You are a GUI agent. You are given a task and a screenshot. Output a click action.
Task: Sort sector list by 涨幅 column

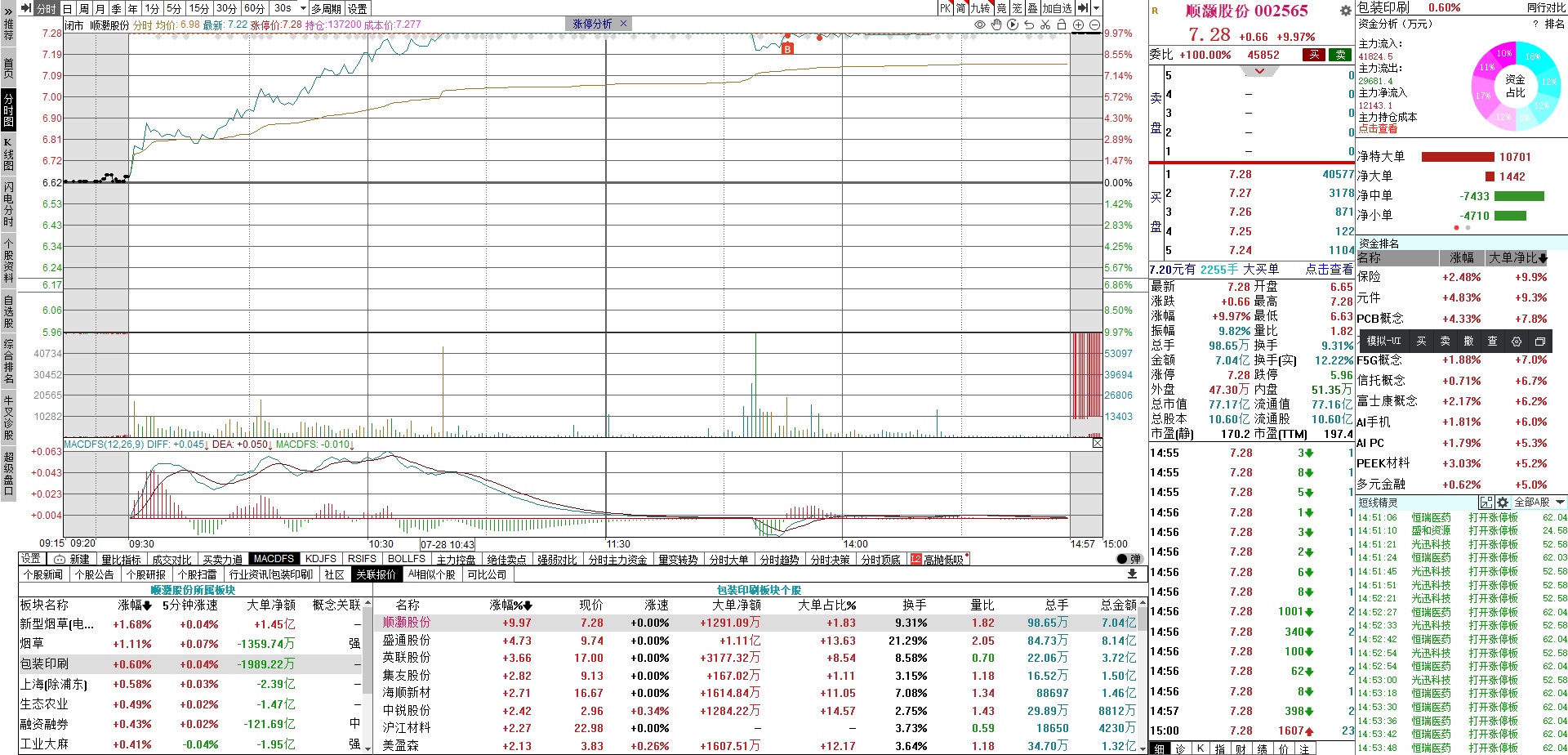pos(135,605)
